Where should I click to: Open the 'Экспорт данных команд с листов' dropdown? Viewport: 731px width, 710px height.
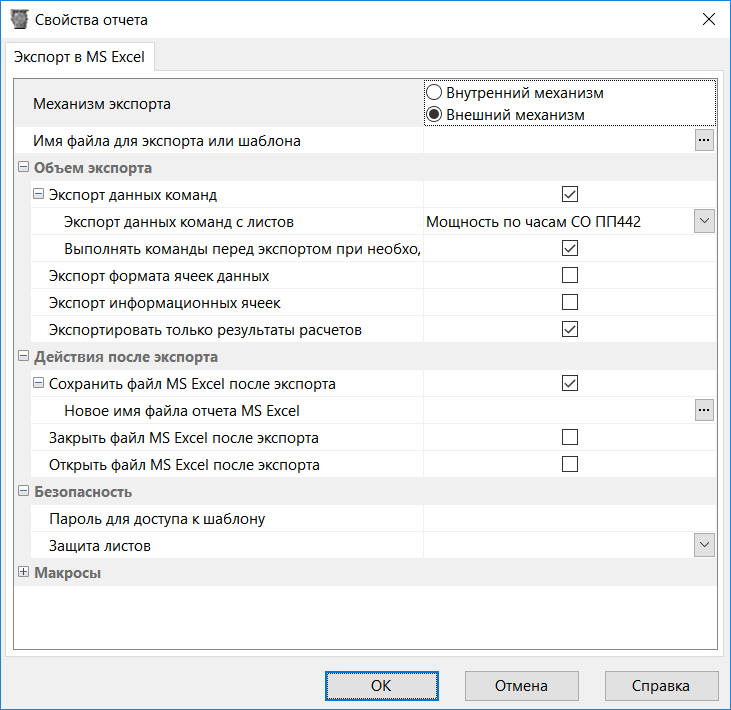[704, 222]
